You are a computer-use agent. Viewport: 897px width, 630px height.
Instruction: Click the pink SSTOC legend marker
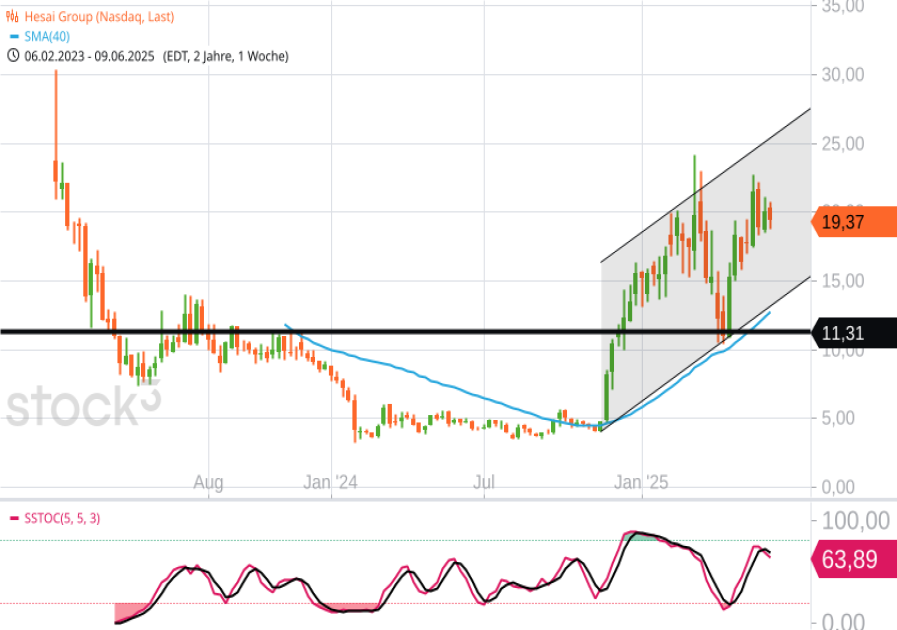tap(14, 518)
